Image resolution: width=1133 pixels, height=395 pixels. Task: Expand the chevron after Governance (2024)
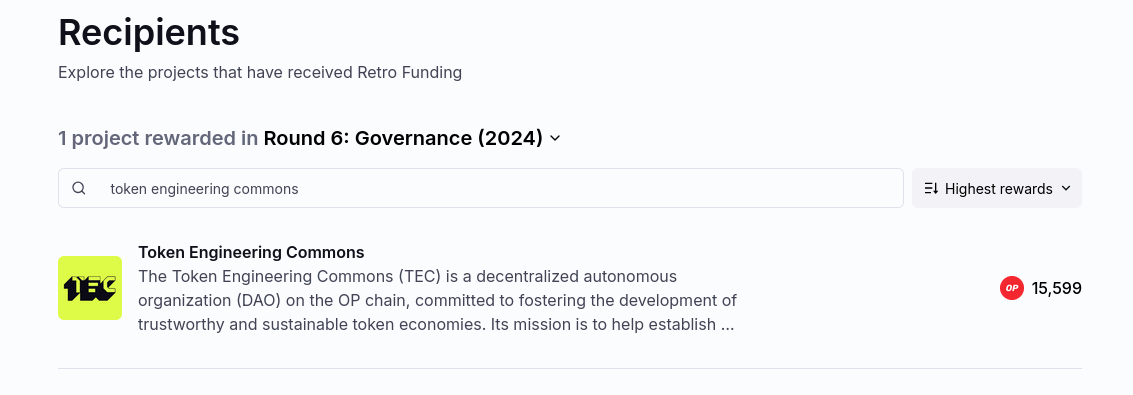[x=555, y=138]
